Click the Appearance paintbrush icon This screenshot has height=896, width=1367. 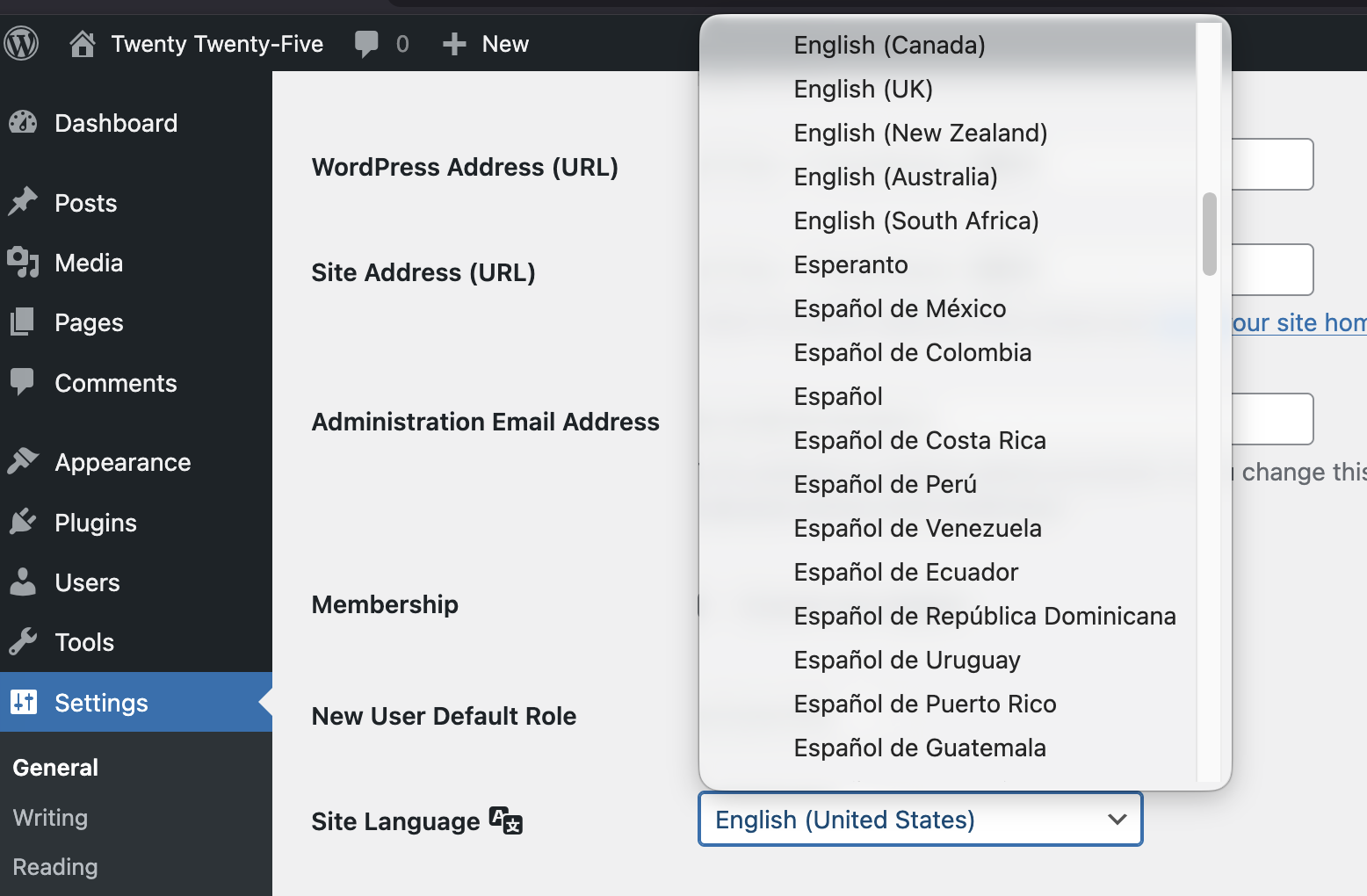click(24, 461)
